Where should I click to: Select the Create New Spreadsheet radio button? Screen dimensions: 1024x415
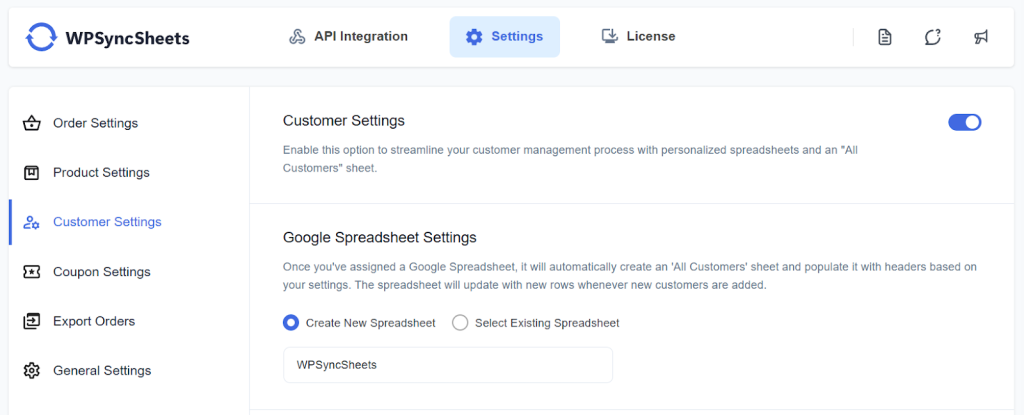(x=291, y=323)
